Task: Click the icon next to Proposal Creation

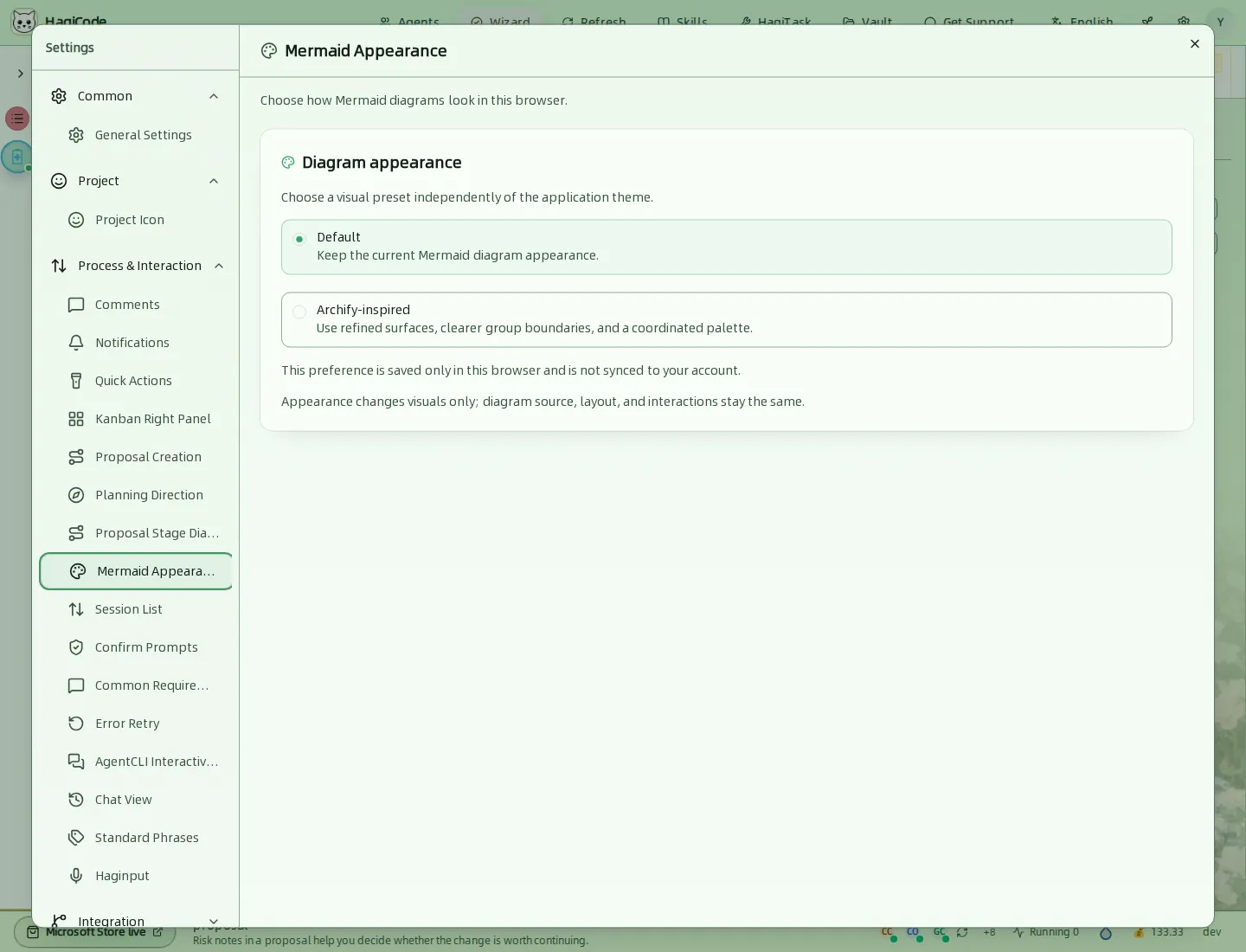Action: [76, 457]
